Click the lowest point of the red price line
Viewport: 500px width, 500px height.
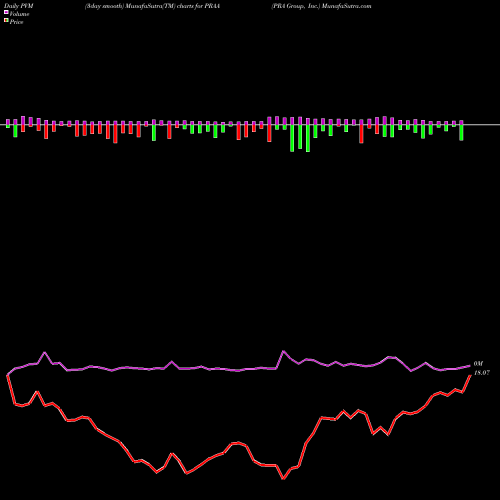(x=283, y=479)
